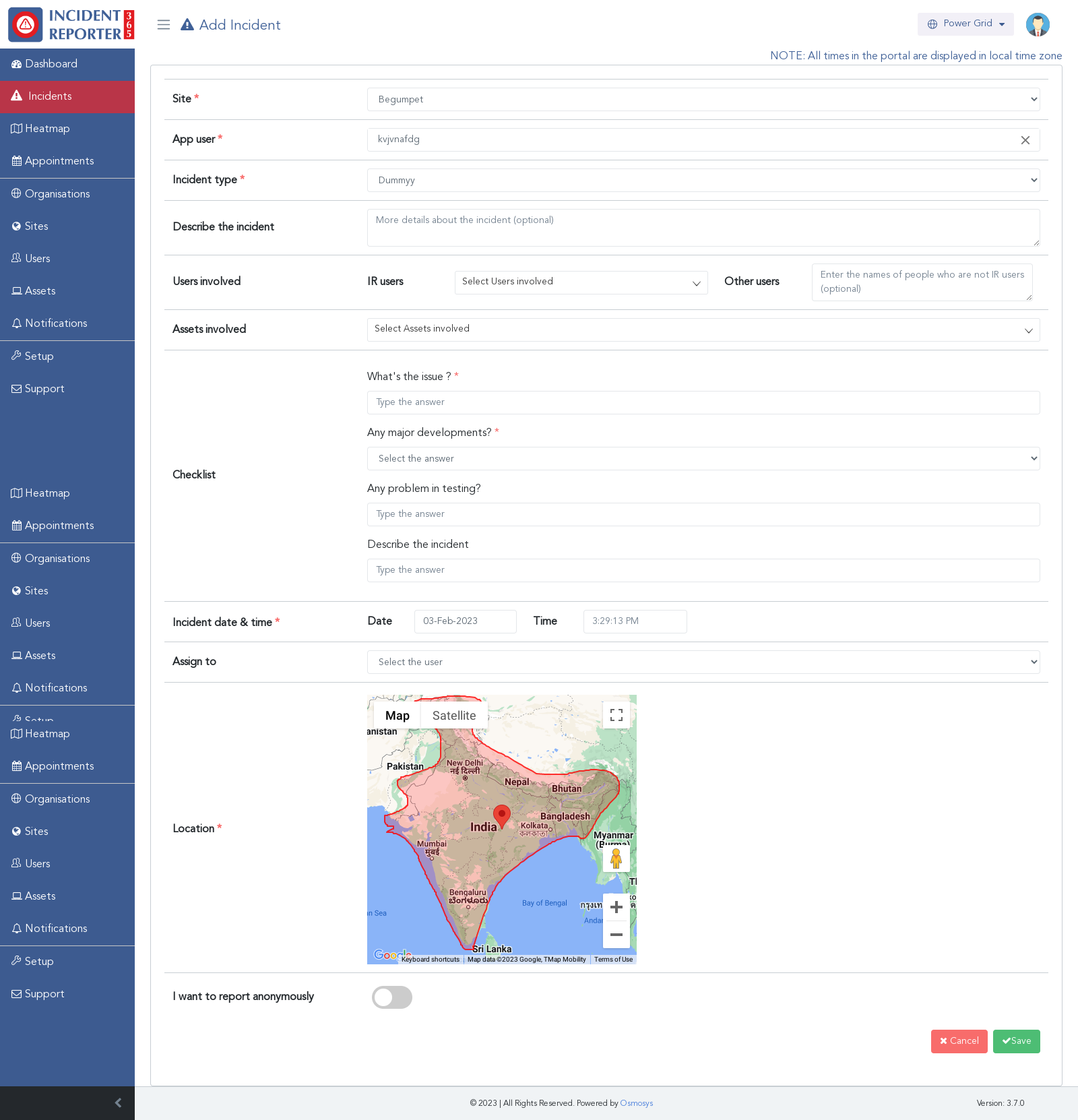Image resolution: width=1078 pixels, height=1120 pixels.
Task: Save the incident form
Action: pos(1016,1041)
